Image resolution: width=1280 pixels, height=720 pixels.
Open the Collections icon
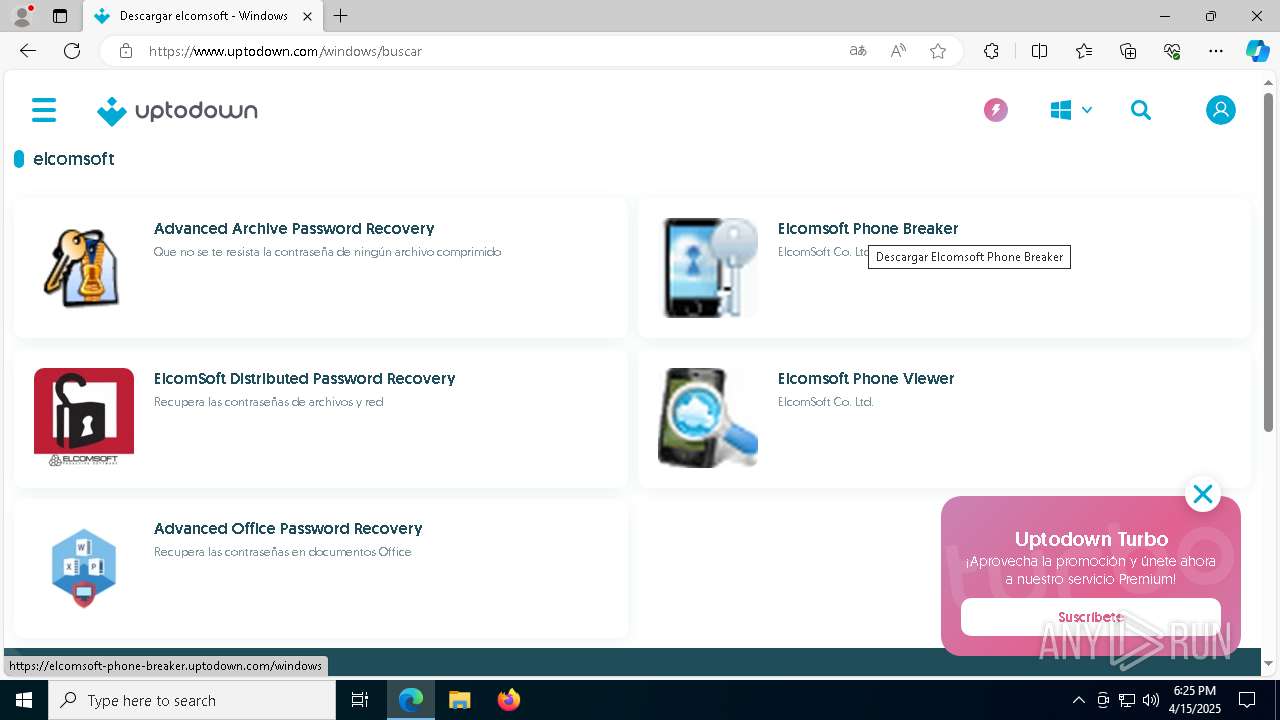click(1128, 51)
